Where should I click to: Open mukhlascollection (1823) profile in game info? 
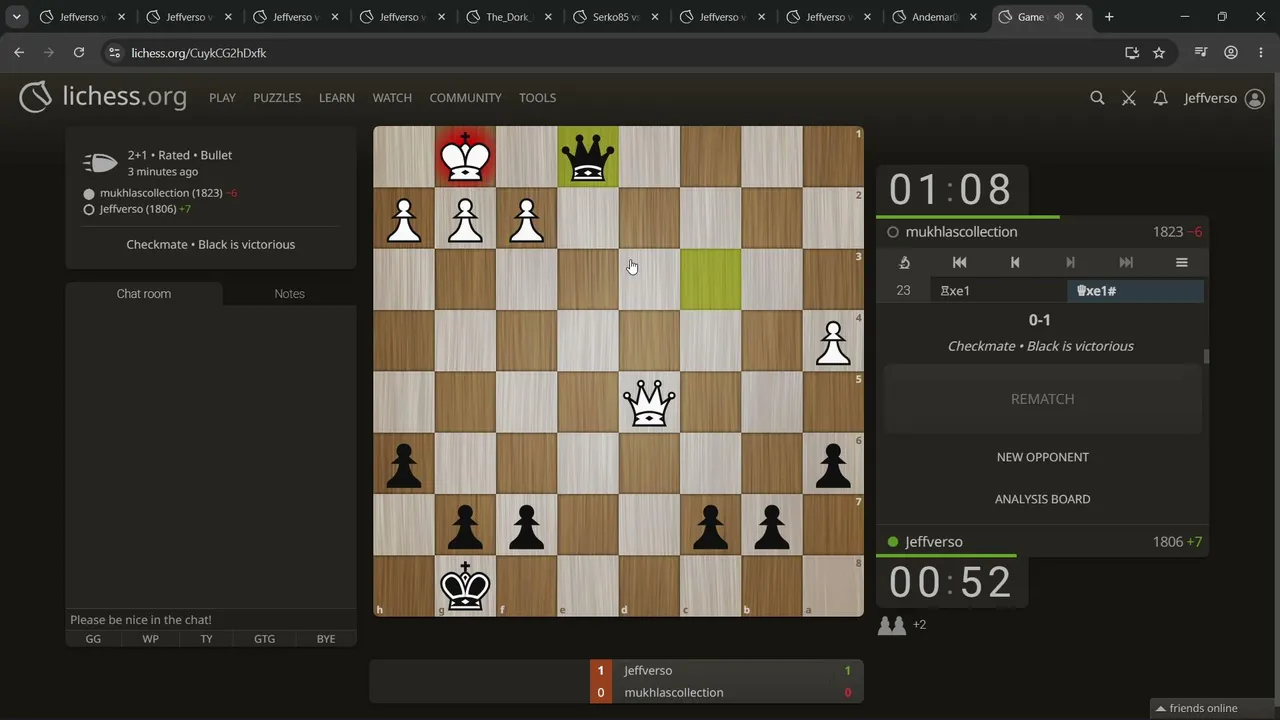tap(161, 193)
